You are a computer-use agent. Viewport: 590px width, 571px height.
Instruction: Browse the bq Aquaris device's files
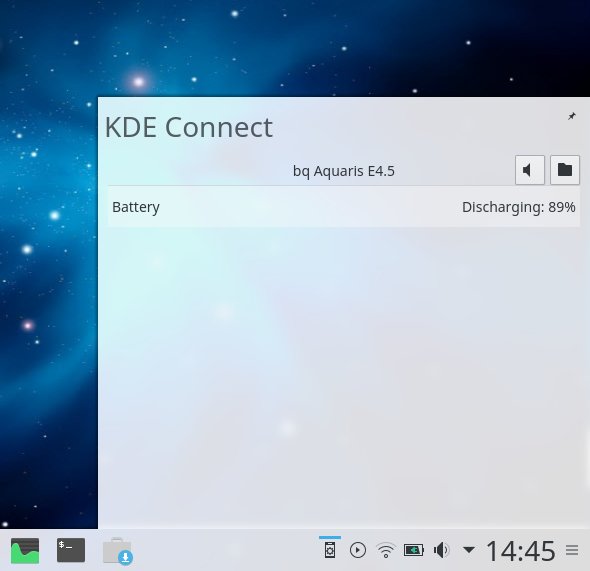tap(565, 170)
